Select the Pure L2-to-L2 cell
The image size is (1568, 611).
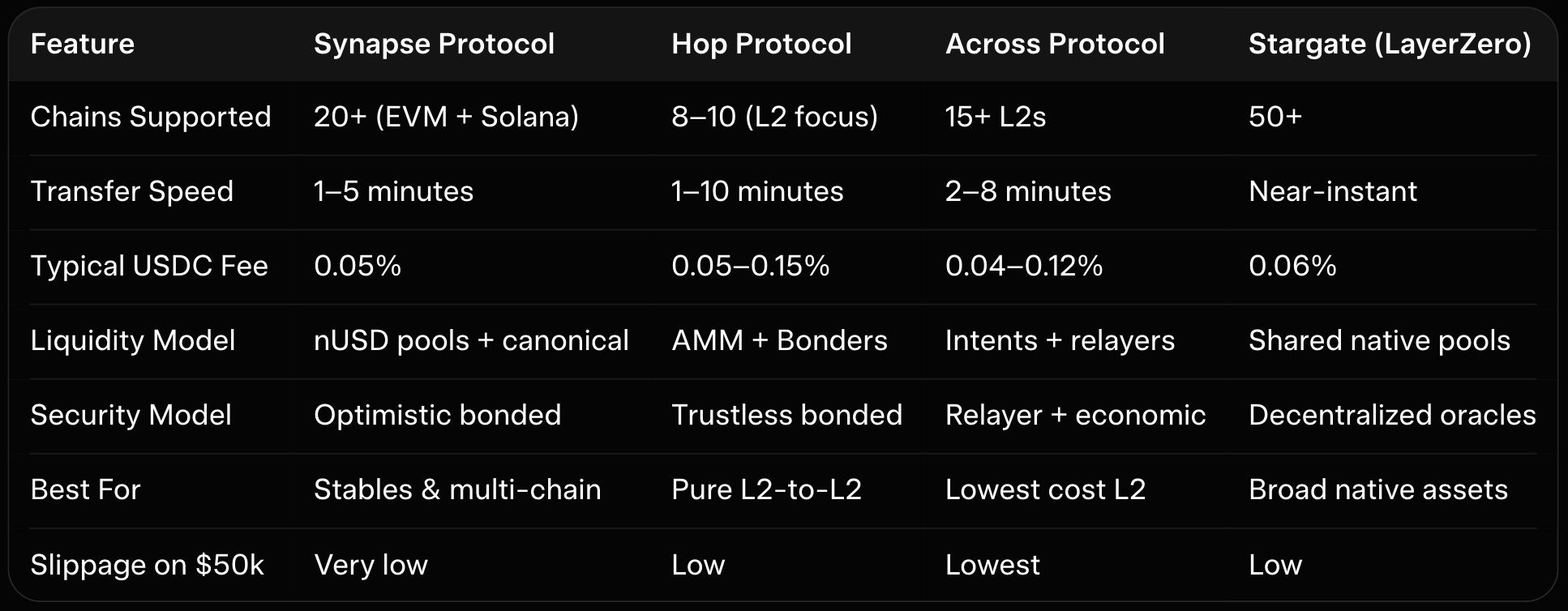766,489
